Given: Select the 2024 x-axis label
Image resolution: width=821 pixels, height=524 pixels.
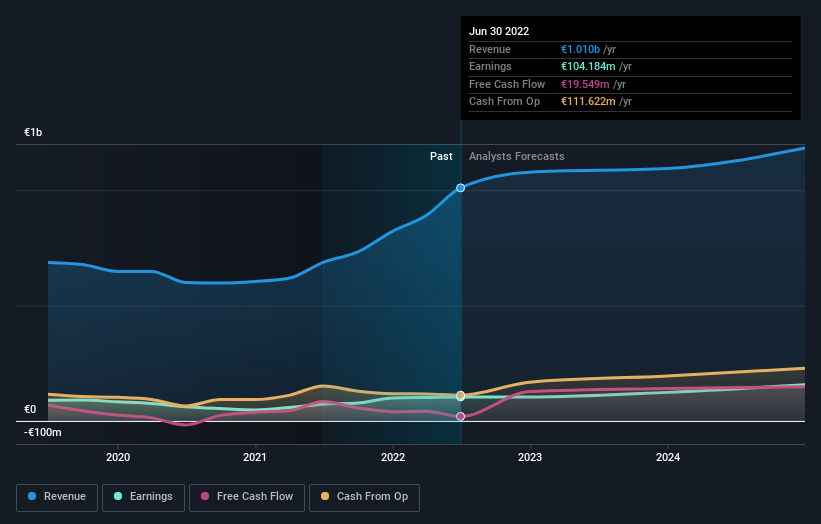Looking at the screenshot, I should (668, 458).
